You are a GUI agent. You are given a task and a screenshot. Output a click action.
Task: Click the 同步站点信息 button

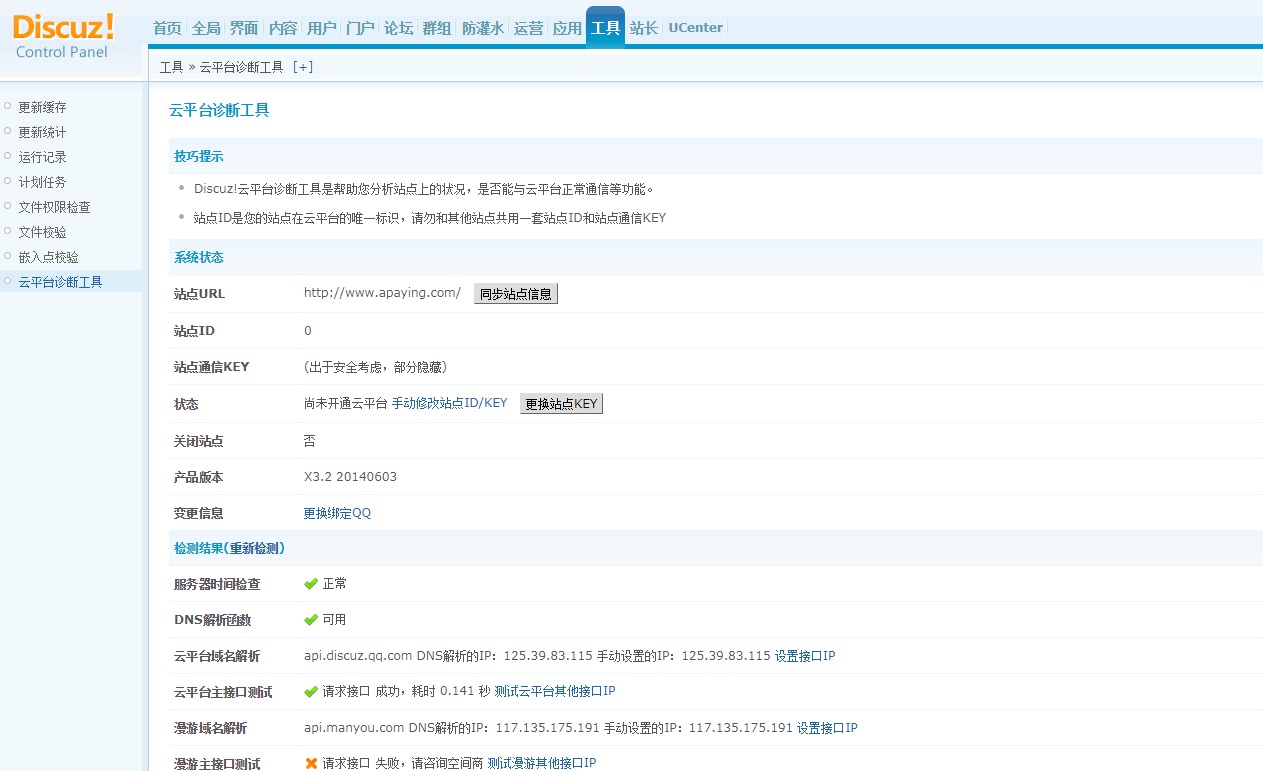(x=515, y=294)
